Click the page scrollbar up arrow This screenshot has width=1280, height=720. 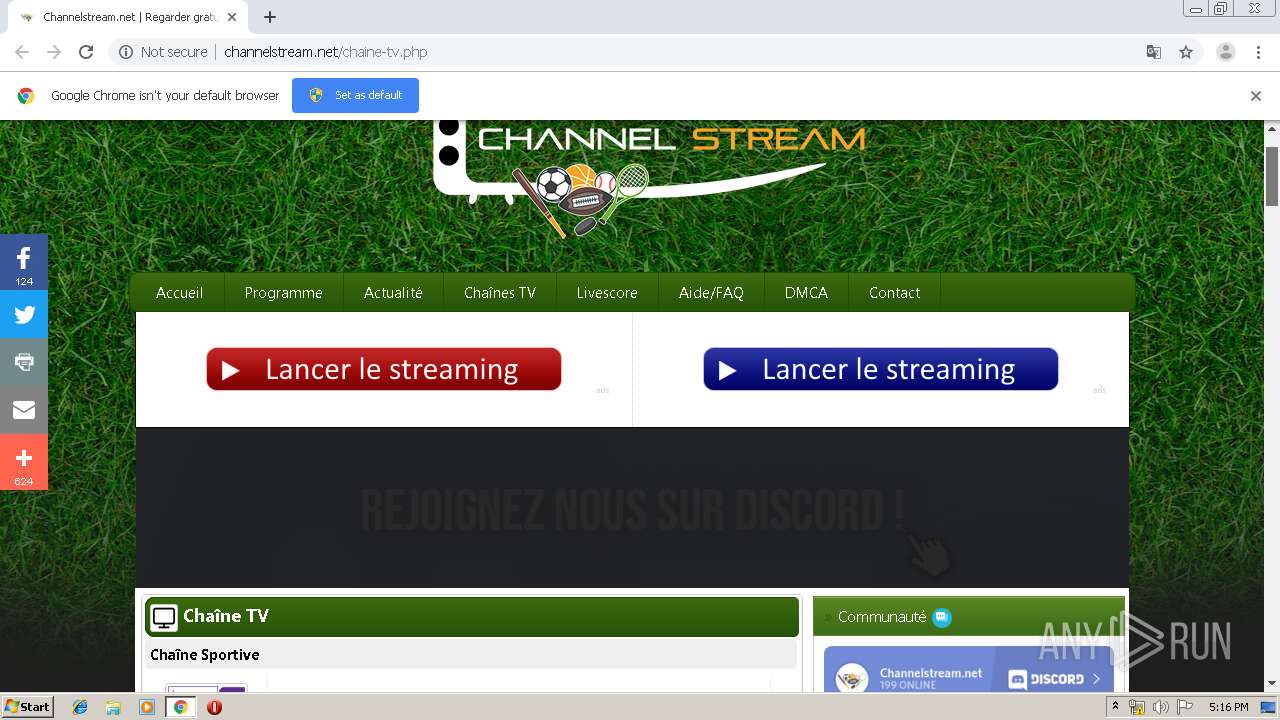coord(1272,129)
